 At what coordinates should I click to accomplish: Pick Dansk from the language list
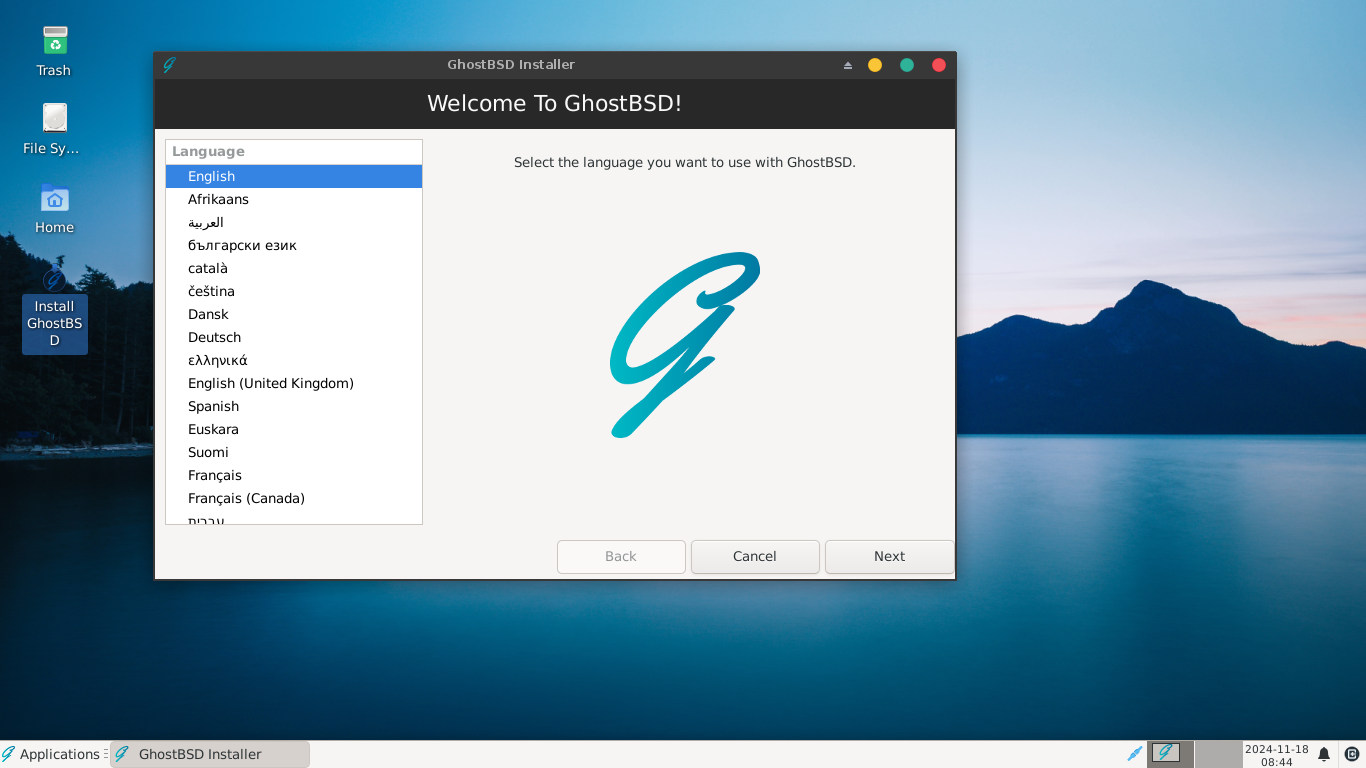294,315
